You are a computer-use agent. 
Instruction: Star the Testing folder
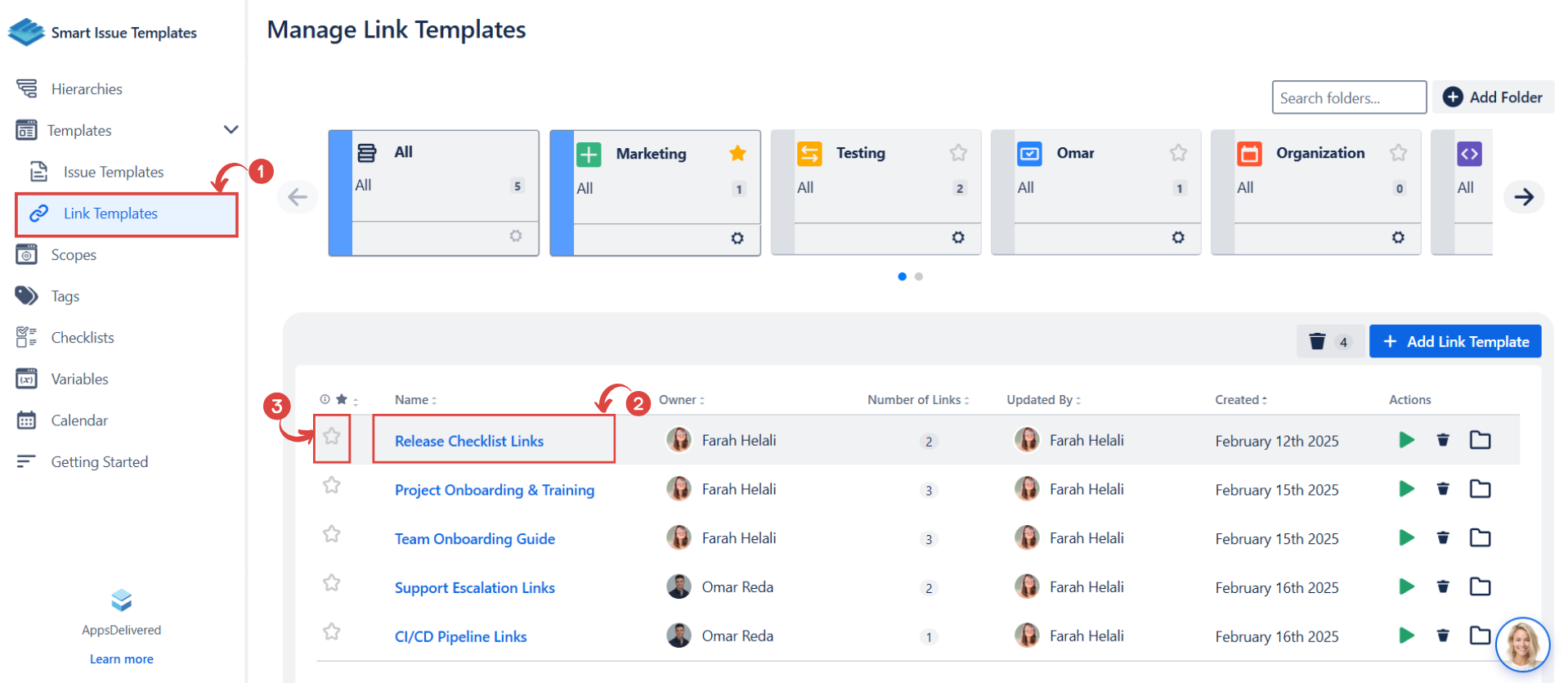point(958,153)
